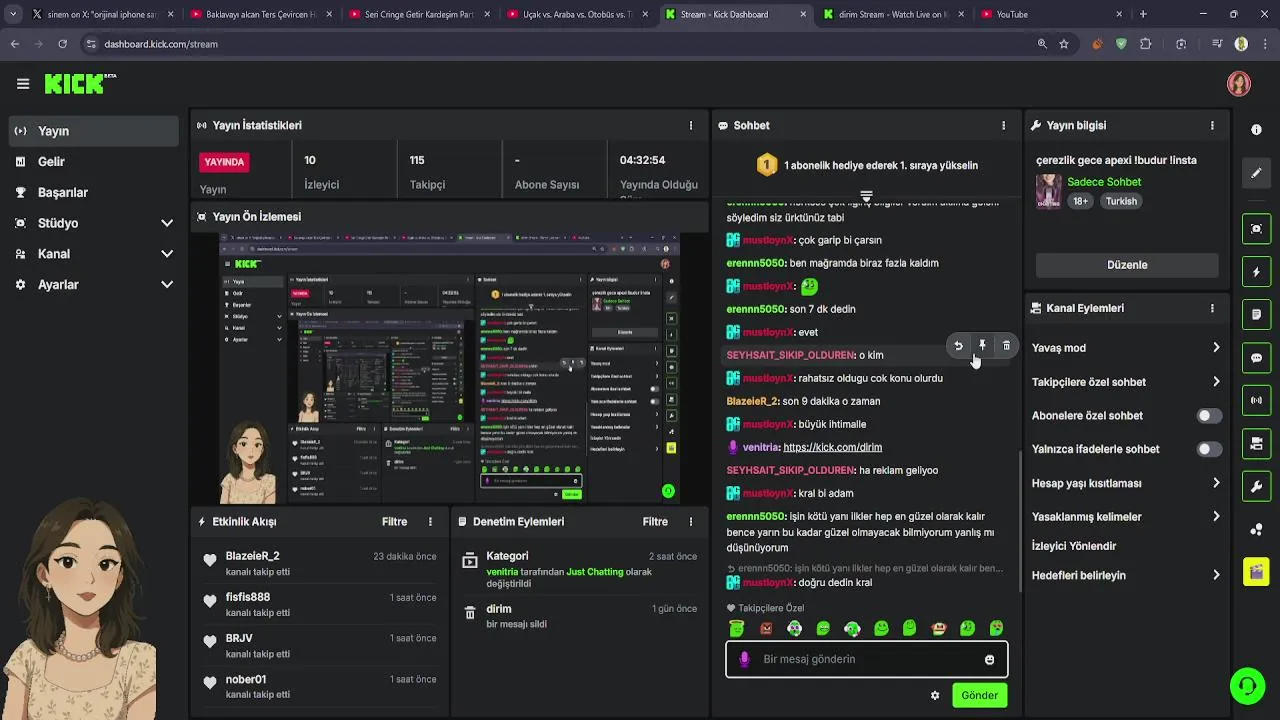Click the green dot on the stream preview

point(668,491)
